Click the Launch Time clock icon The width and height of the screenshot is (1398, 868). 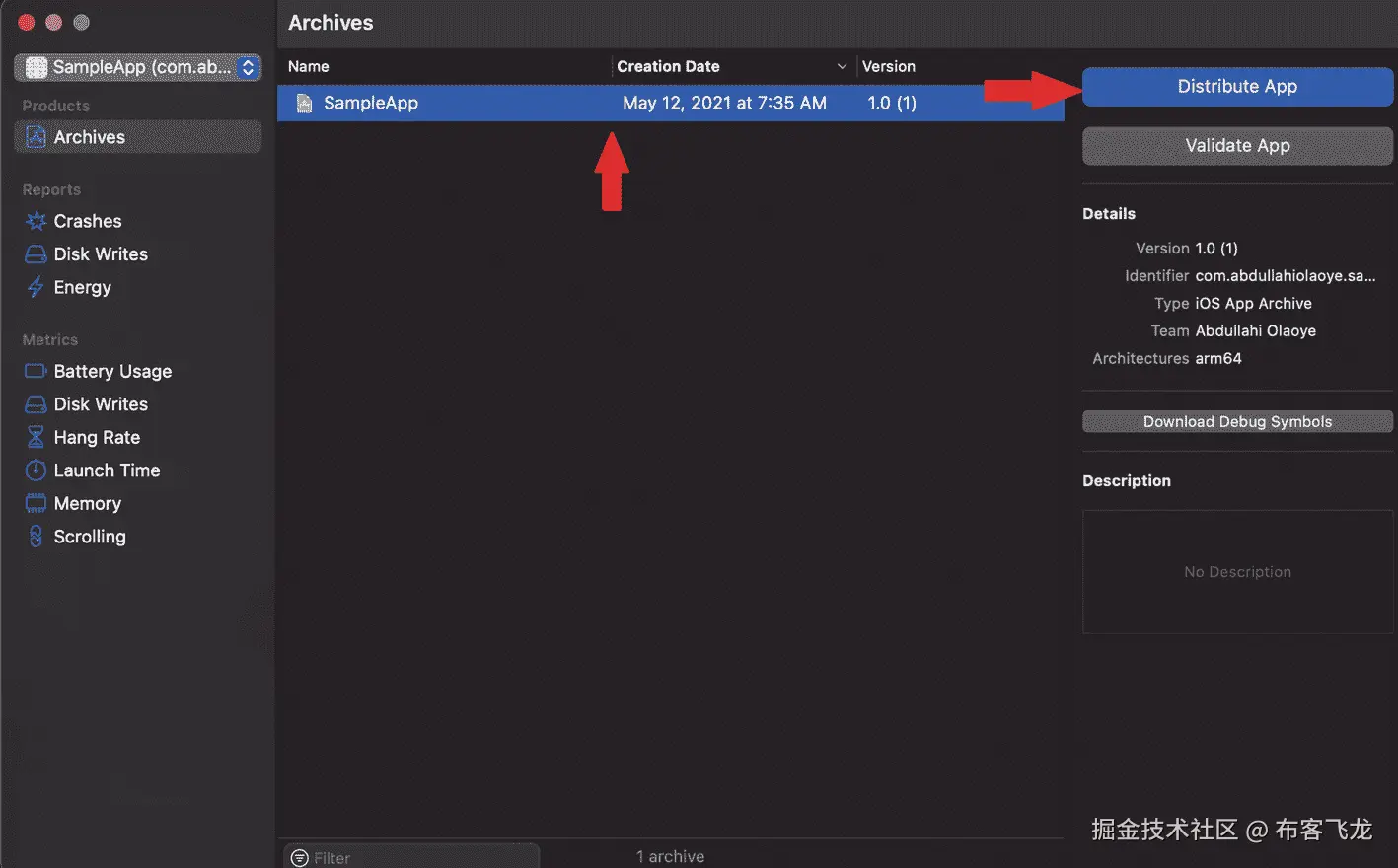click(36, 470)
